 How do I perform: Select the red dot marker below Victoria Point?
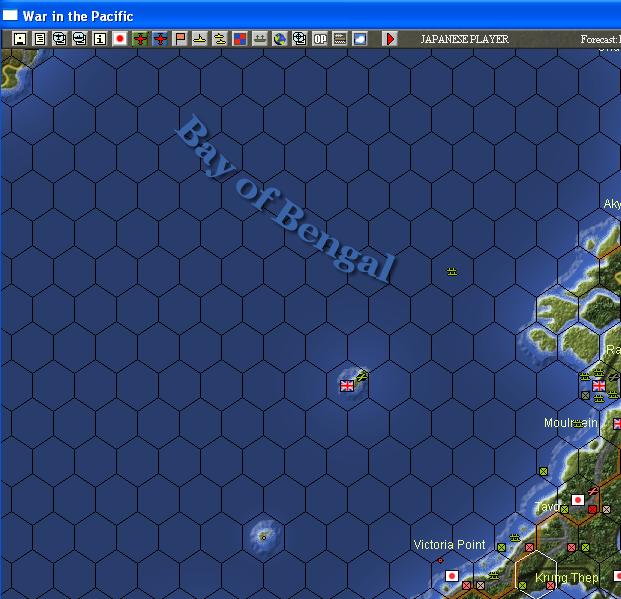tap(440, 561)
